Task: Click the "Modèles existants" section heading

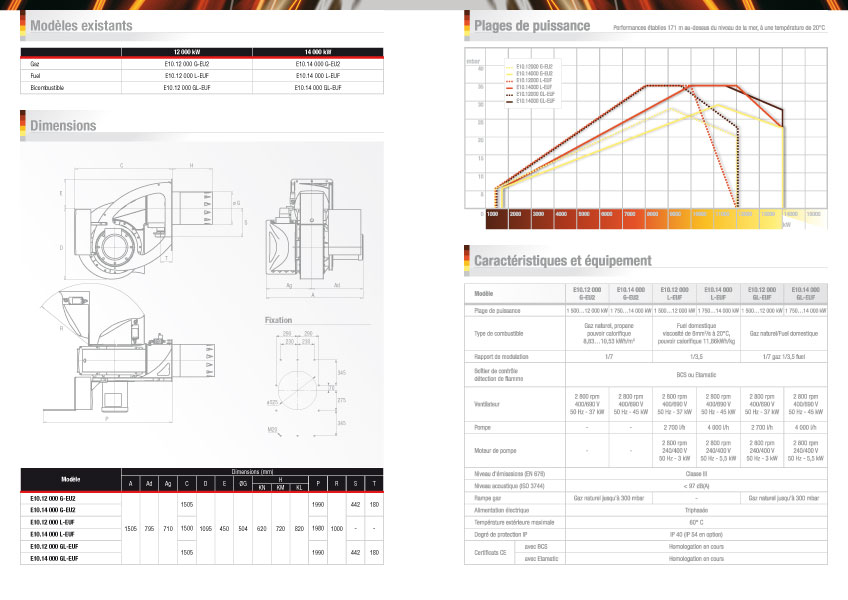Action: (x=81, y=25)
